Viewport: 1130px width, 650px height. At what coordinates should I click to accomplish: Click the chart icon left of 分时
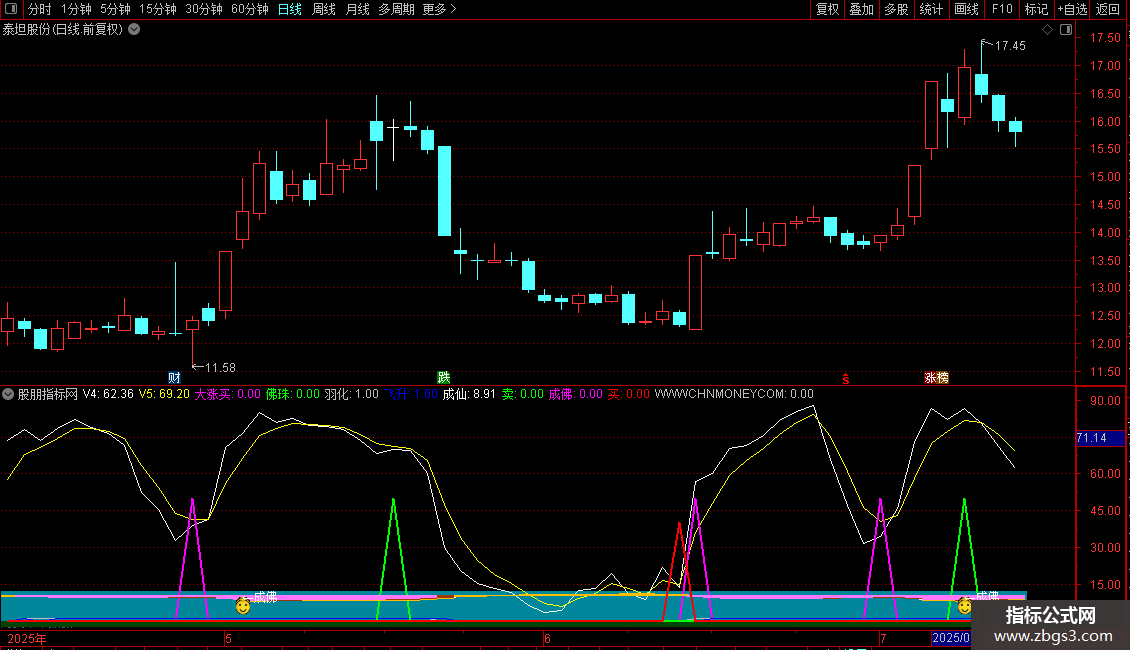11,10
